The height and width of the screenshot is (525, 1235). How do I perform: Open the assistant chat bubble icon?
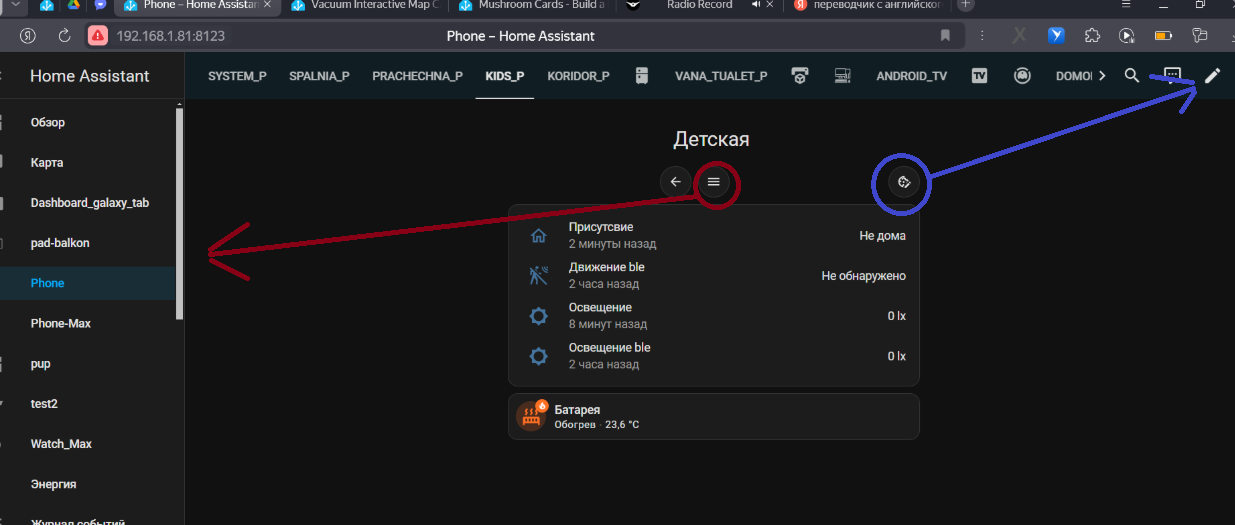pos(1172,75)
